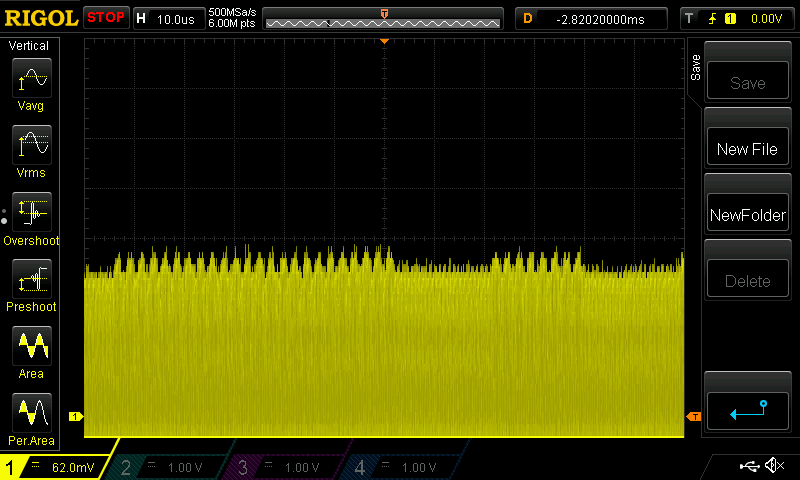Viewport: 800px width, 480px height.
Task: Enable channel 4 tab
Action: pos(403,467)
